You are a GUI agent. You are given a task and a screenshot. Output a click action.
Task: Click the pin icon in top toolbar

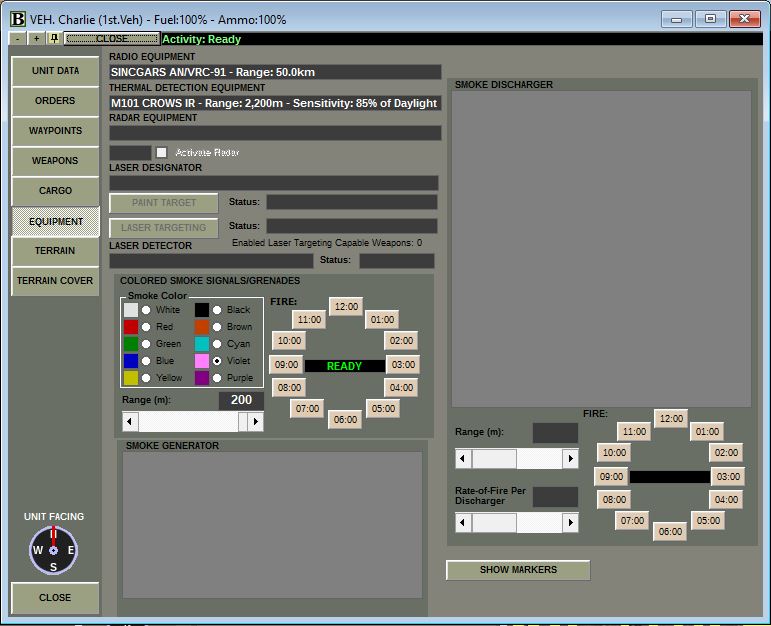pyautogui.click(x=55, y=38)
